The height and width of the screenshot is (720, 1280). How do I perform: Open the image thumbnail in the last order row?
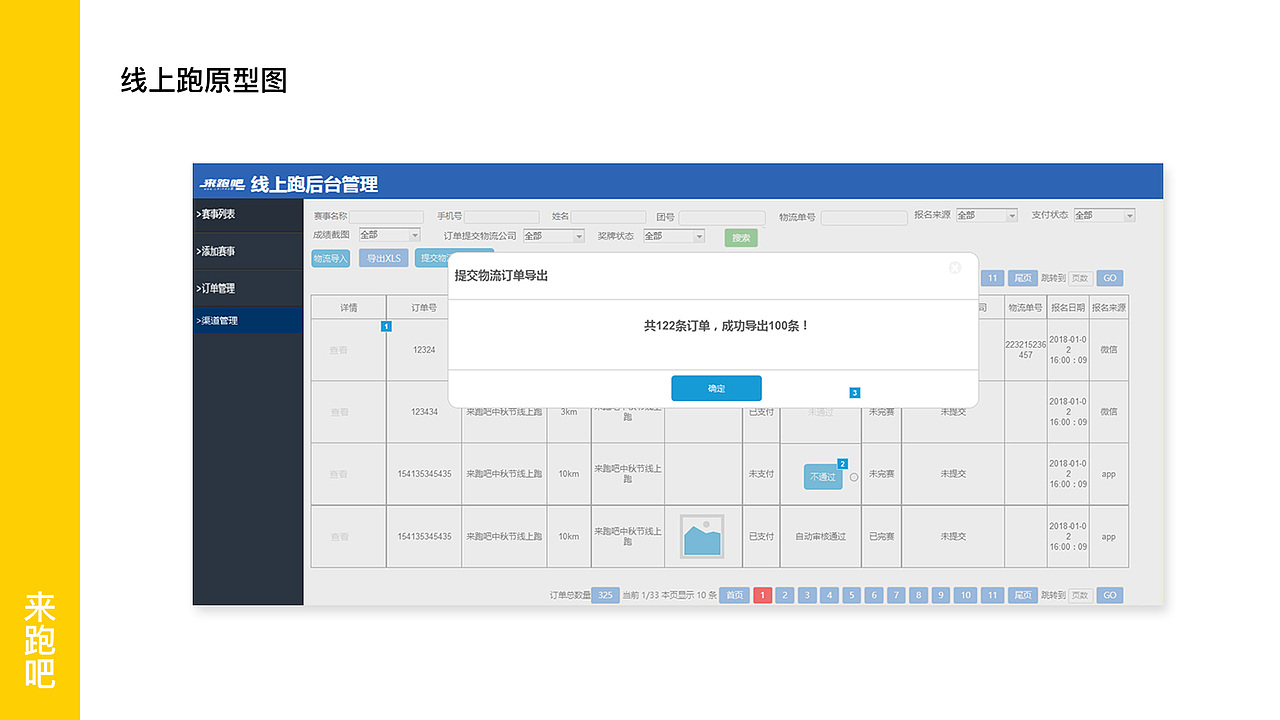click(702, 537)
